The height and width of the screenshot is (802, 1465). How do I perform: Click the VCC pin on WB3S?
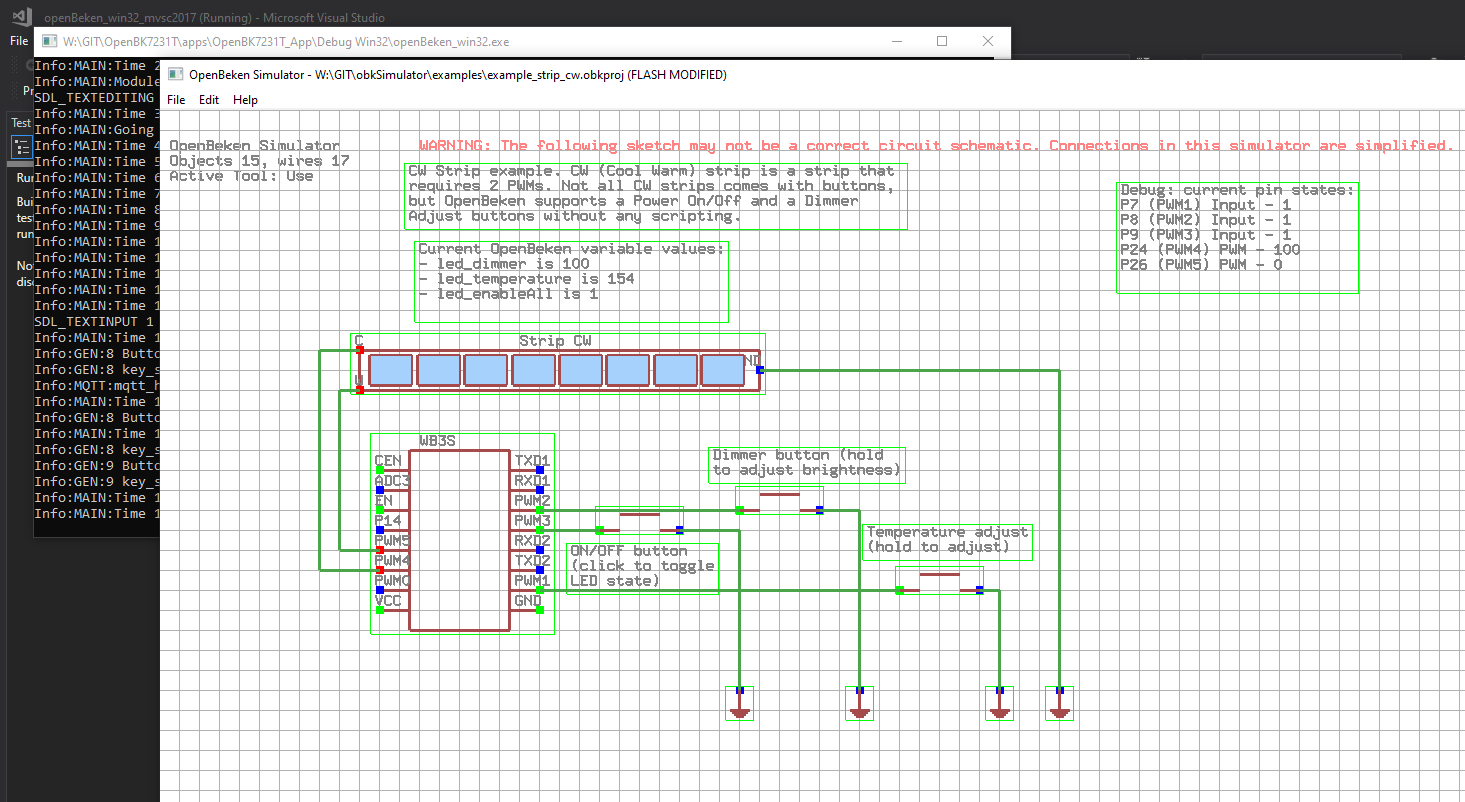tap(380, 609)
